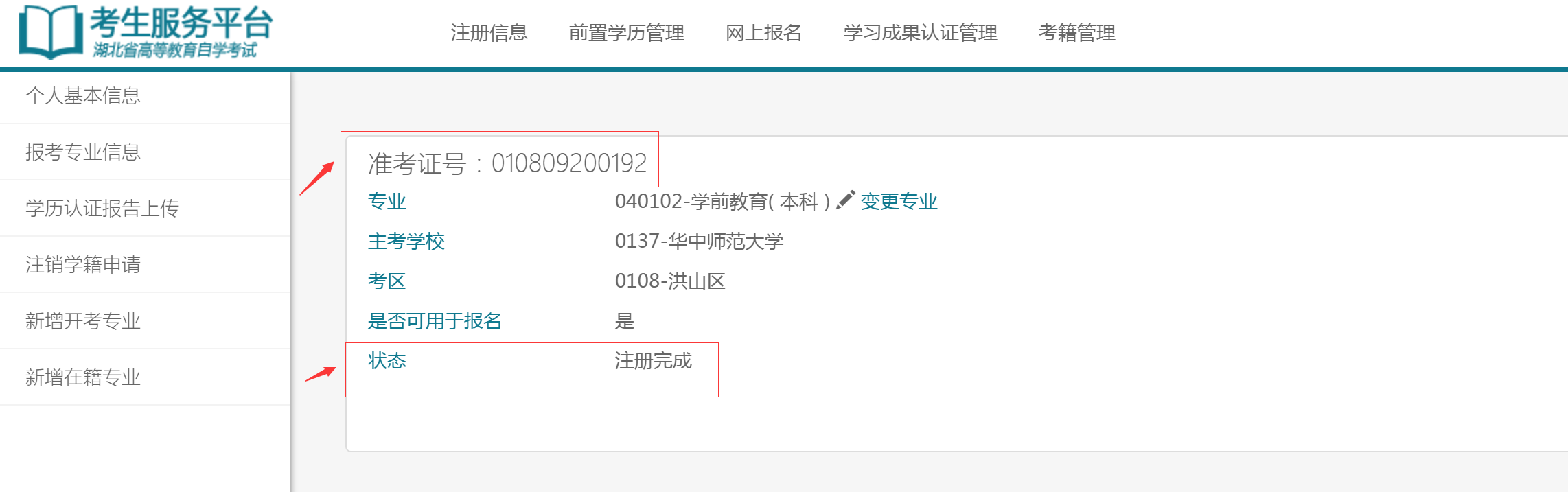The image size is (1568, 492).
Task: Open the 网上报名 menu
Action: [765, 32]
